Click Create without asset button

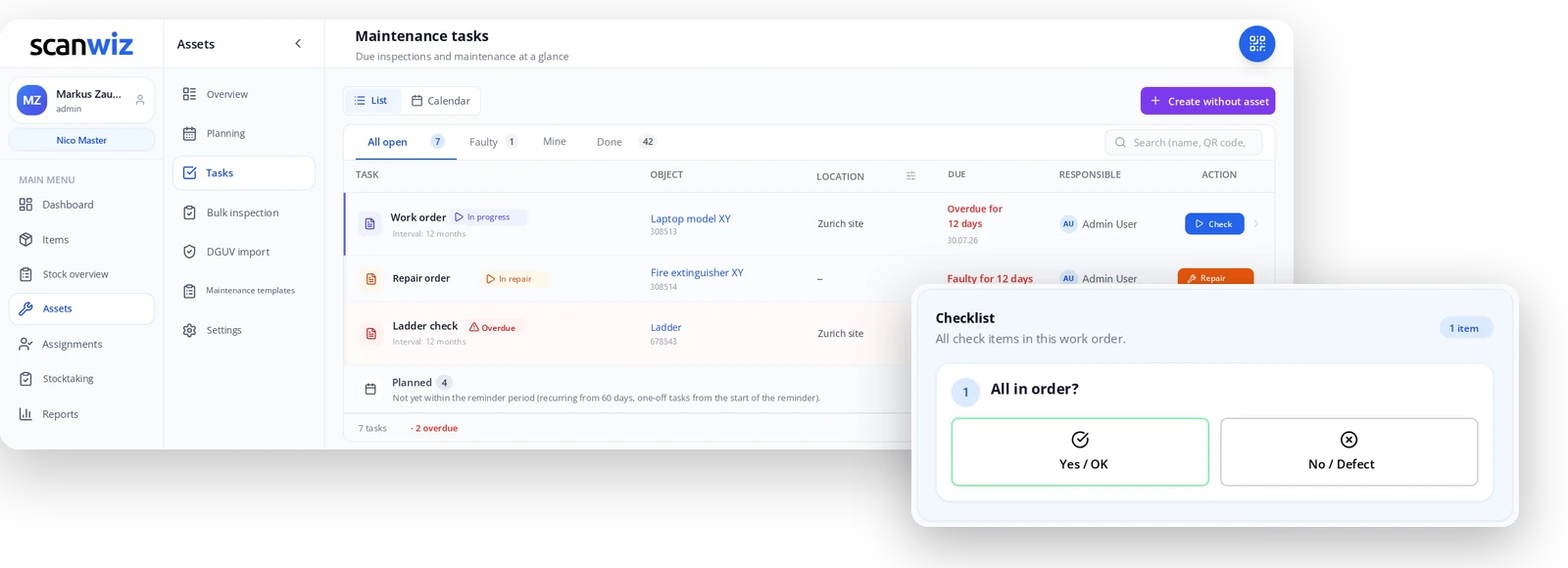tap(1207, 101)
